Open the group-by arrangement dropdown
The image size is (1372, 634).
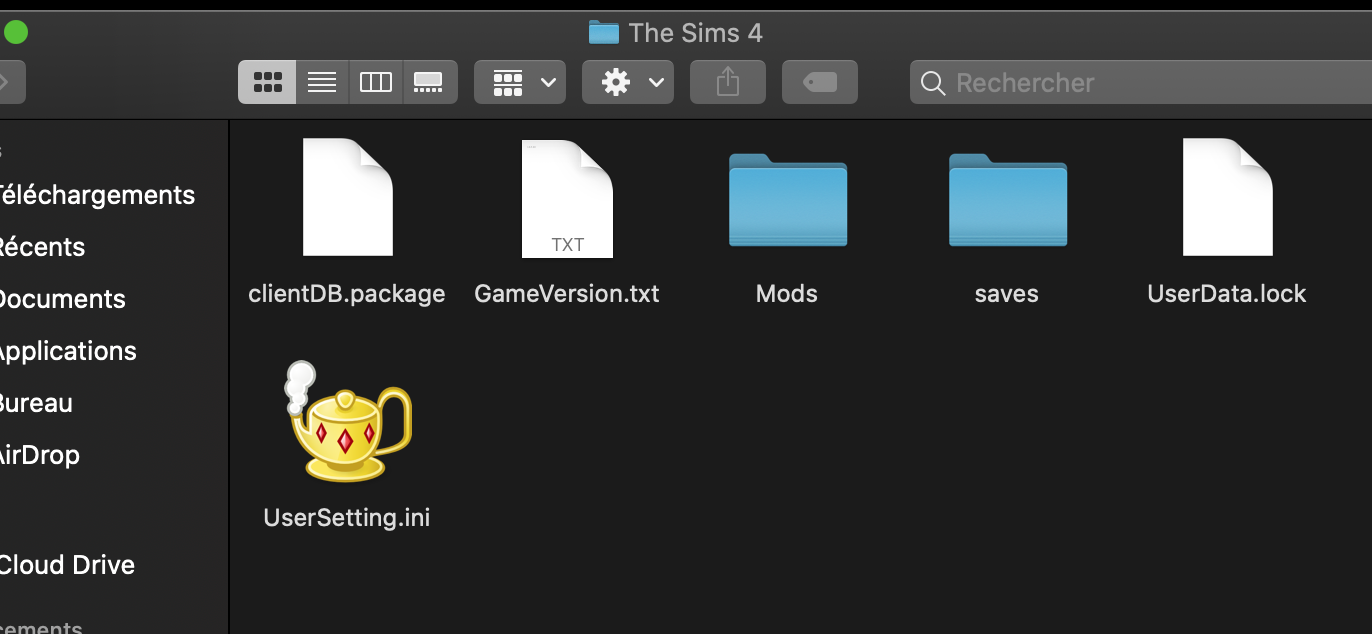coord(520,82)
